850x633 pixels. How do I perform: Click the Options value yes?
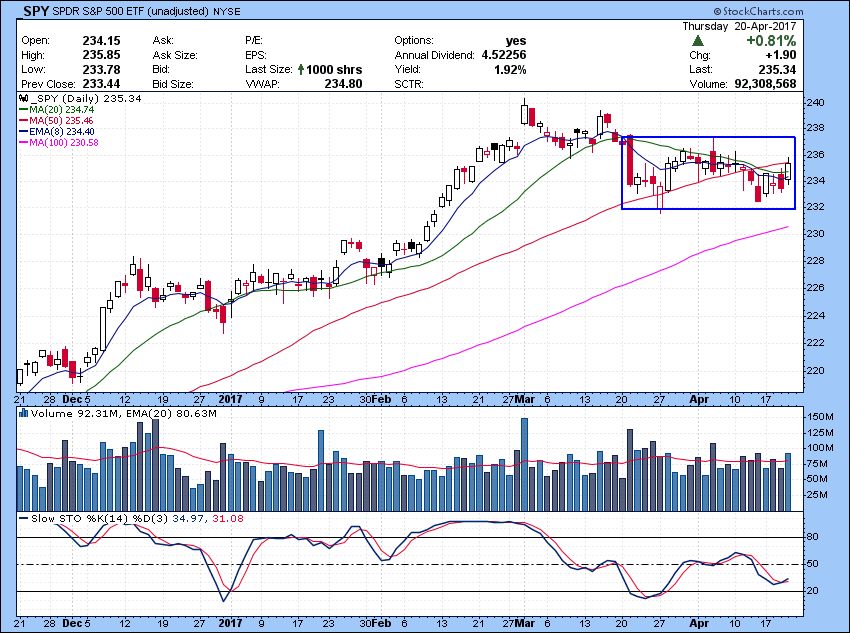coord(516,41)
